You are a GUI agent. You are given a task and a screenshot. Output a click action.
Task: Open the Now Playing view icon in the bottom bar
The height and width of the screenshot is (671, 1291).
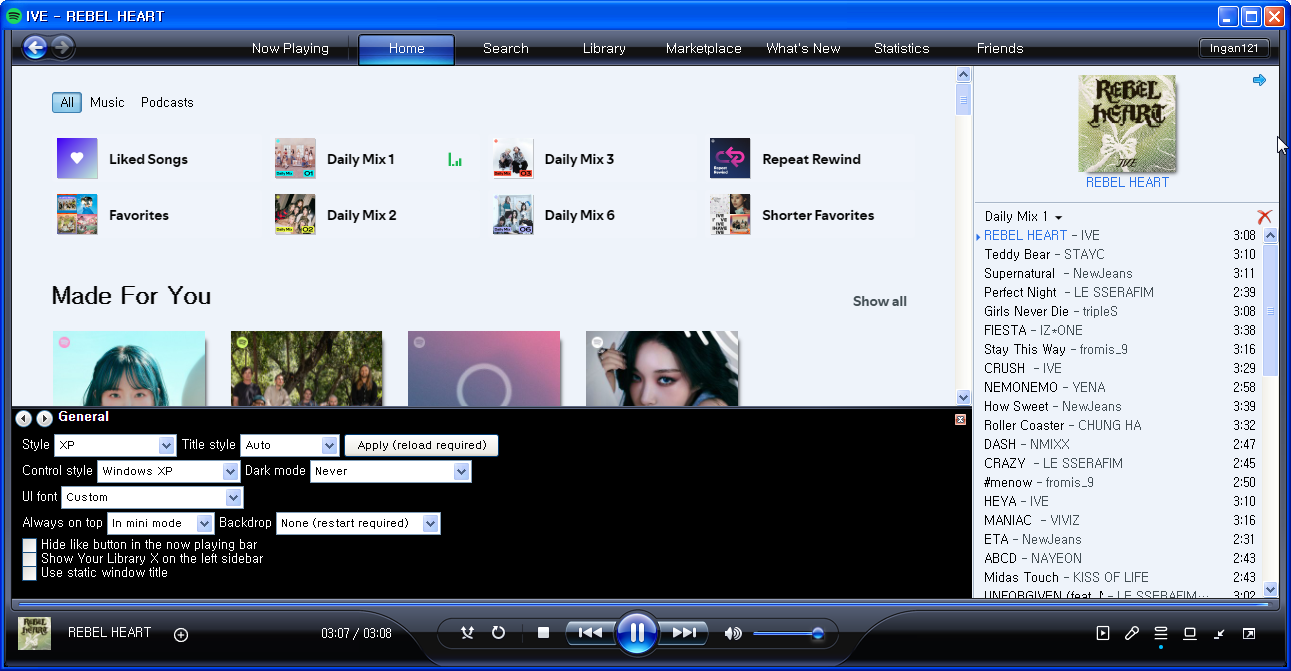coord(1103,633)
